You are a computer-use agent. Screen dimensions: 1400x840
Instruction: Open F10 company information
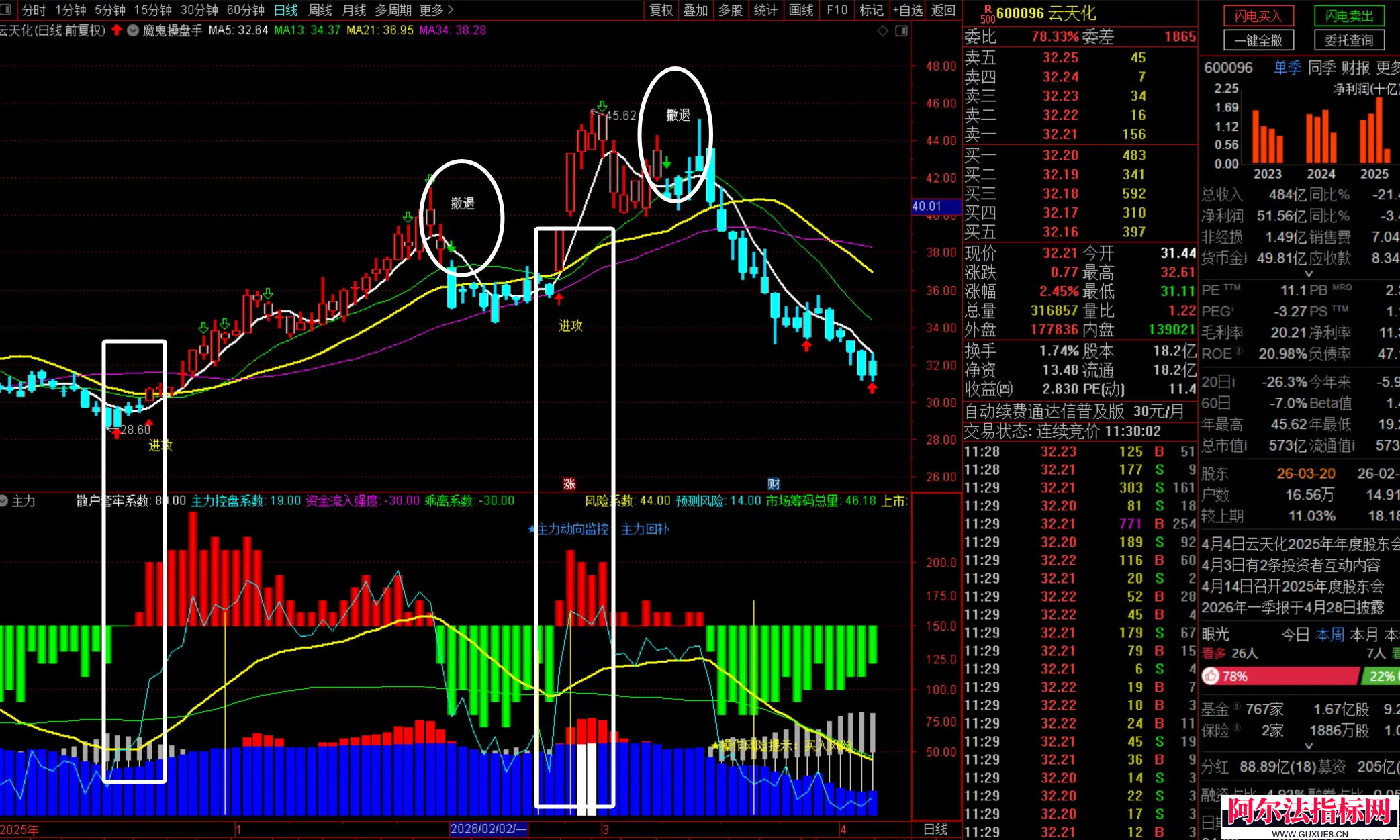pos(837,10)
